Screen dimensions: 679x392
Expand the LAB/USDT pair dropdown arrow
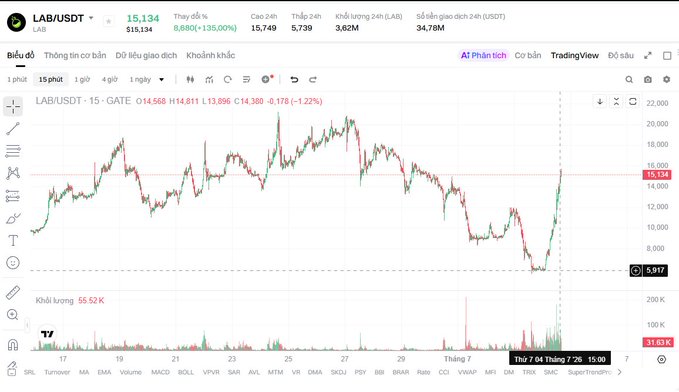pyautogui.click(x=91, y=18)
